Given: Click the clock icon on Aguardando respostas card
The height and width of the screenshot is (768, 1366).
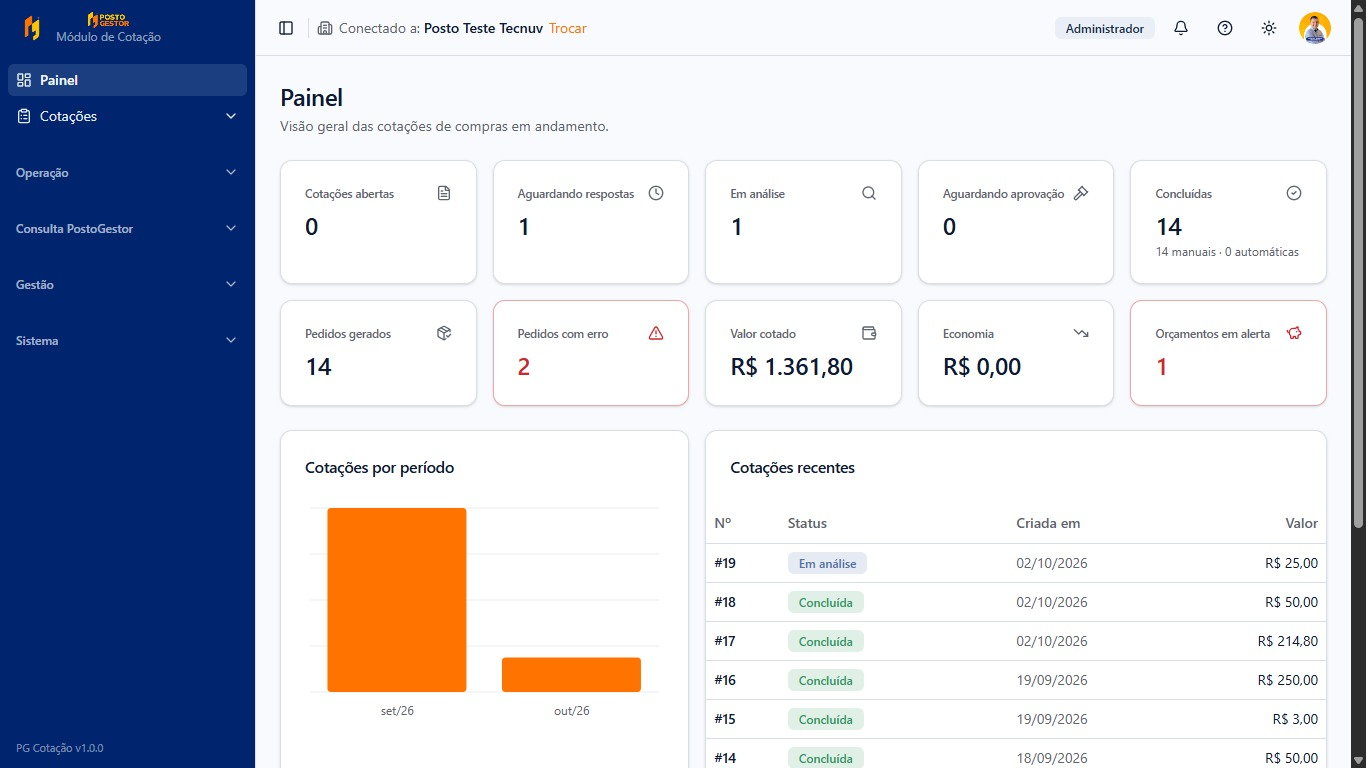Looking at the screenshot, I should [x=656, y=193].
